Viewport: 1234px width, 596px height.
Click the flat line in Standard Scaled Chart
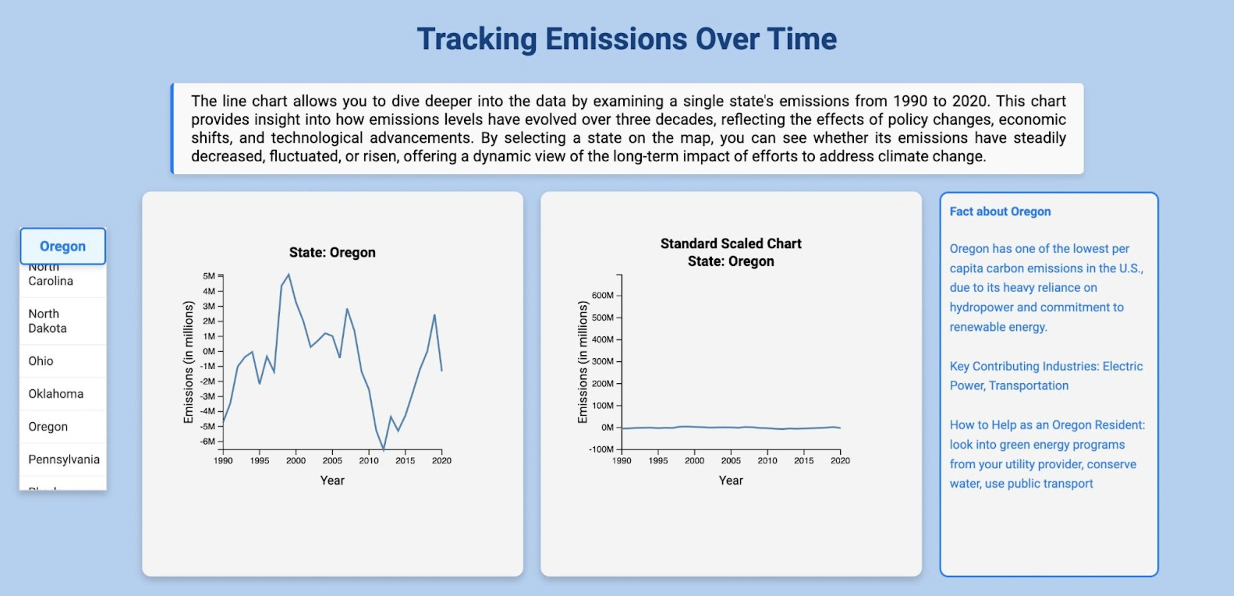(x=730, y=427)
